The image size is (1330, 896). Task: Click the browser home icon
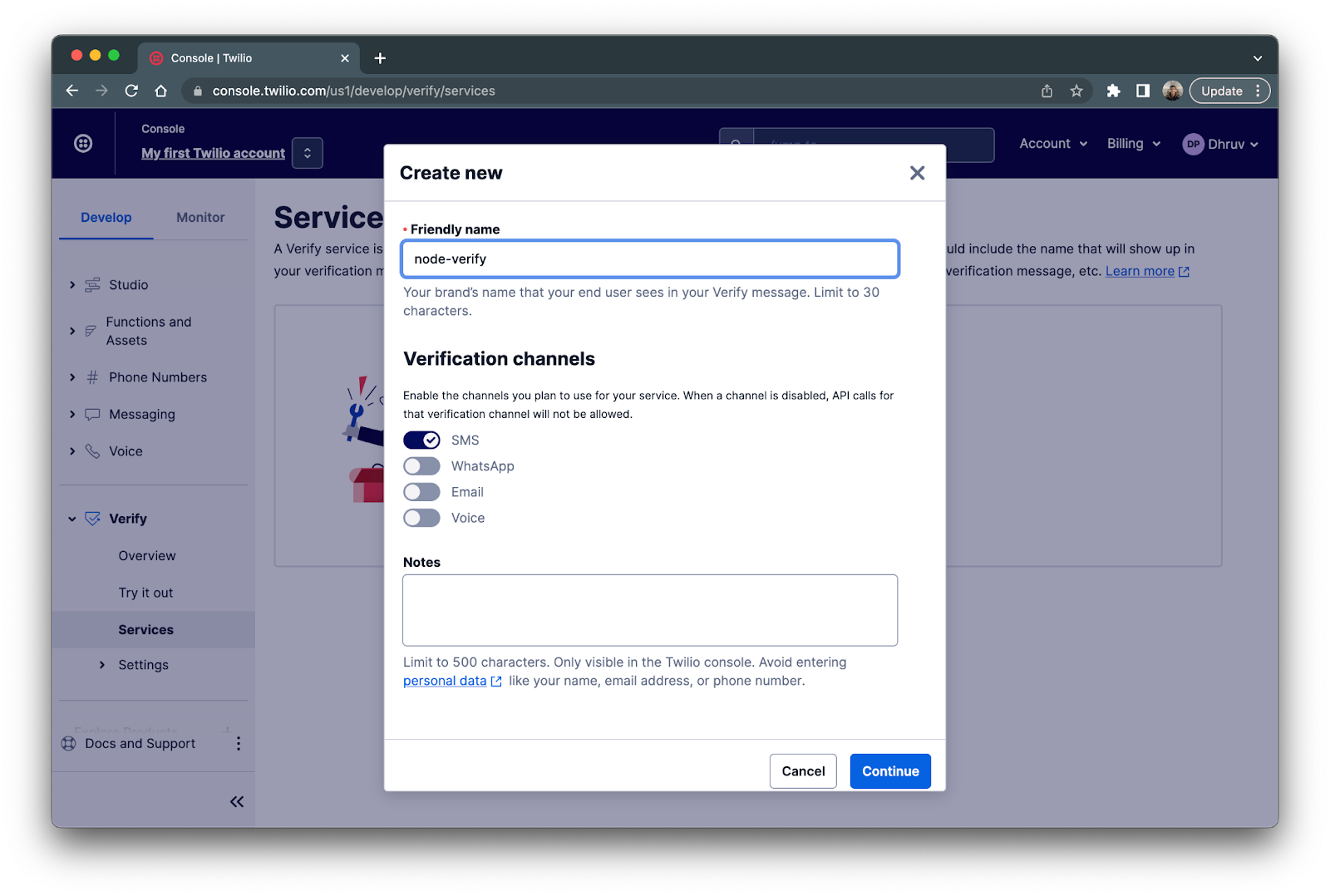161,91
